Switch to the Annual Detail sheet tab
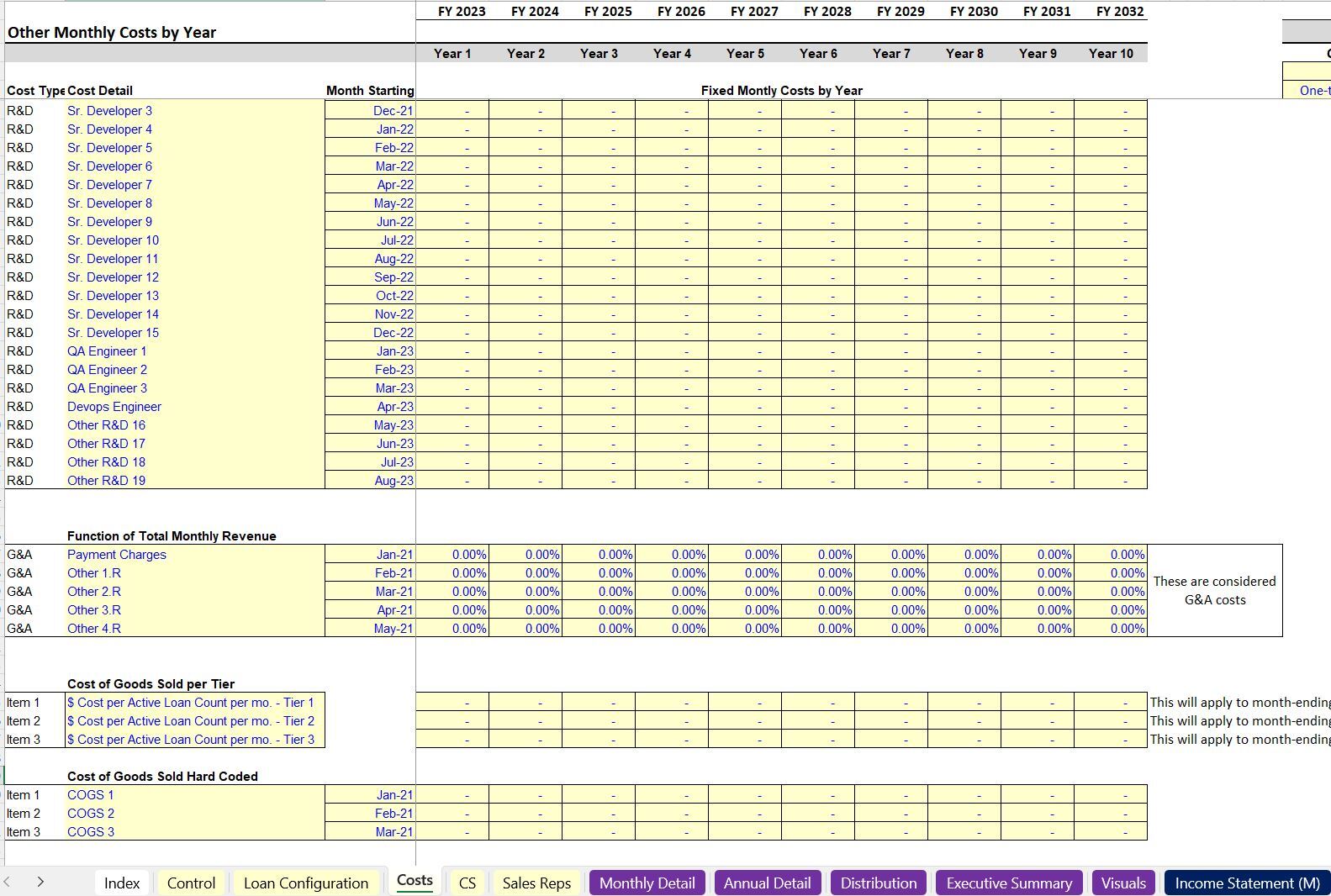The width and height of the screenshot is (1331, 896). (768, 883)
